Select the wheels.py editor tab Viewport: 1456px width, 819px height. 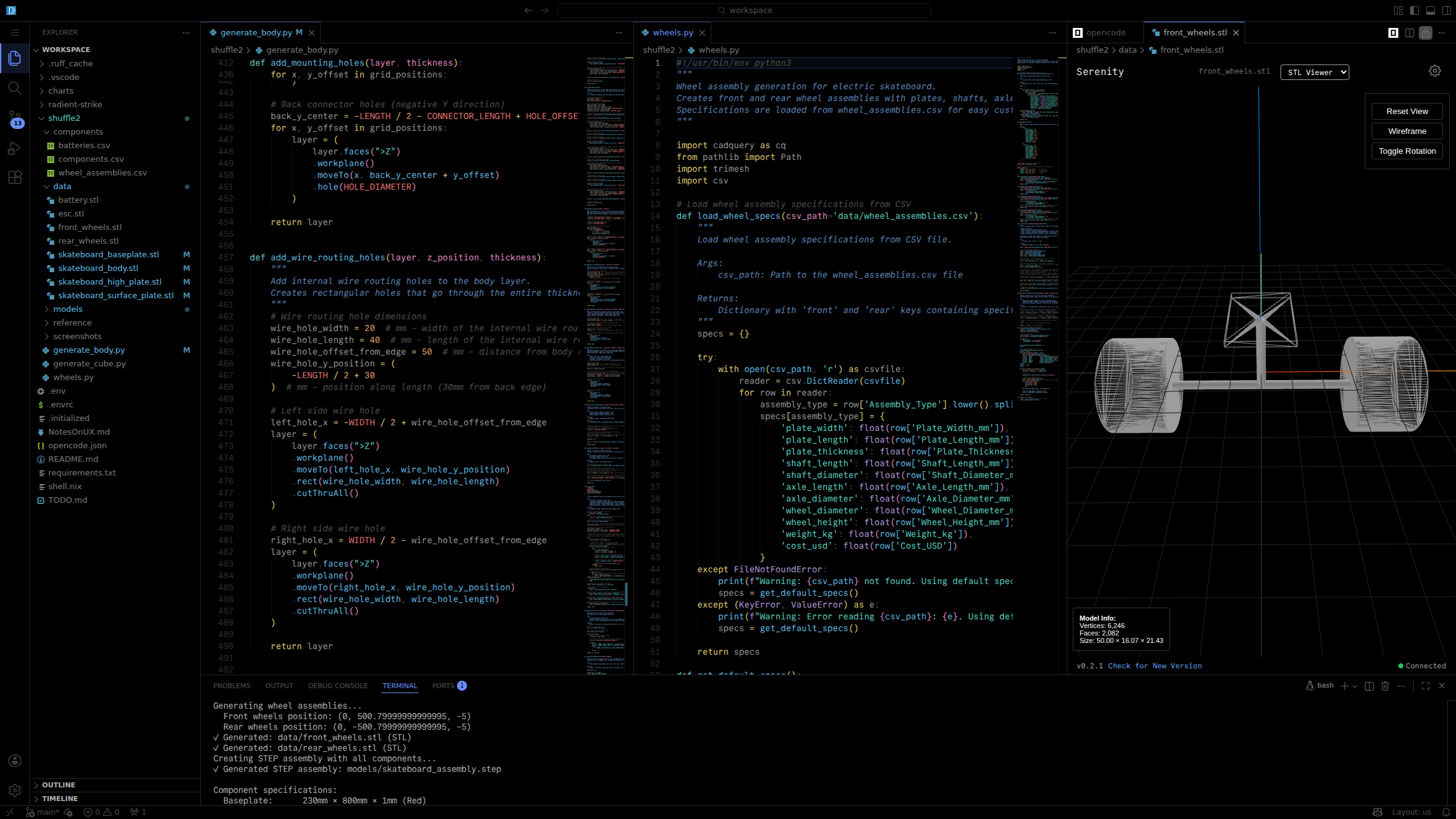click(672, 32)
